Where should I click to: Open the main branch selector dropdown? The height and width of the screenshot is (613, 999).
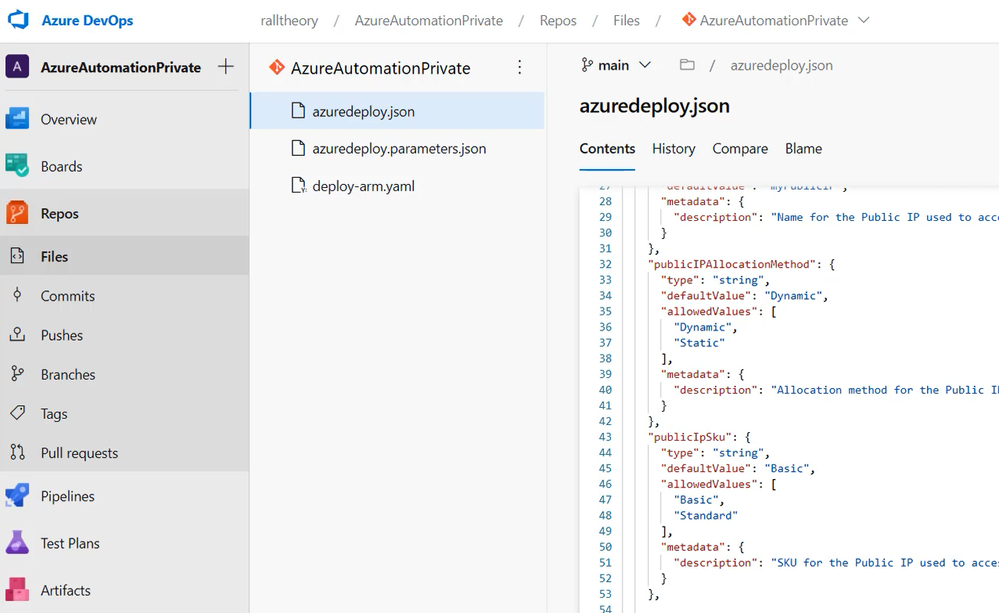(x=615, y=65)
